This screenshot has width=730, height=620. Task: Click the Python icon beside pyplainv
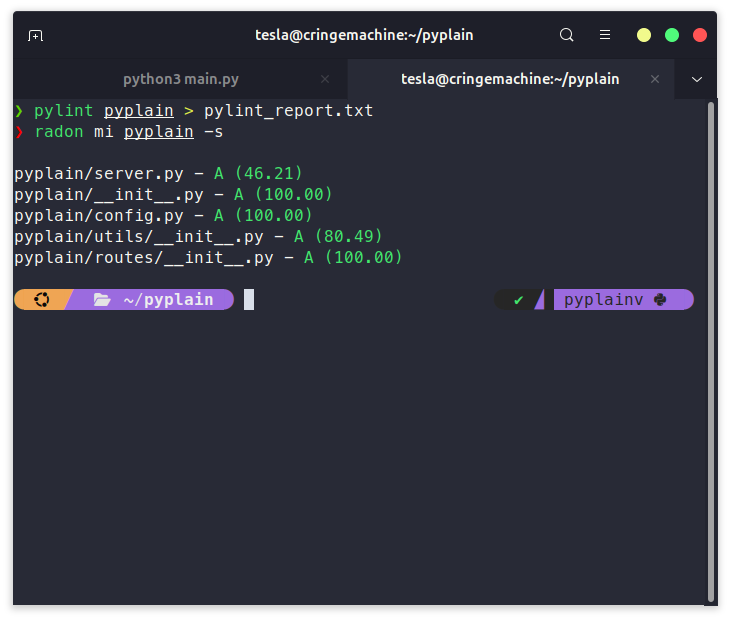660,299
